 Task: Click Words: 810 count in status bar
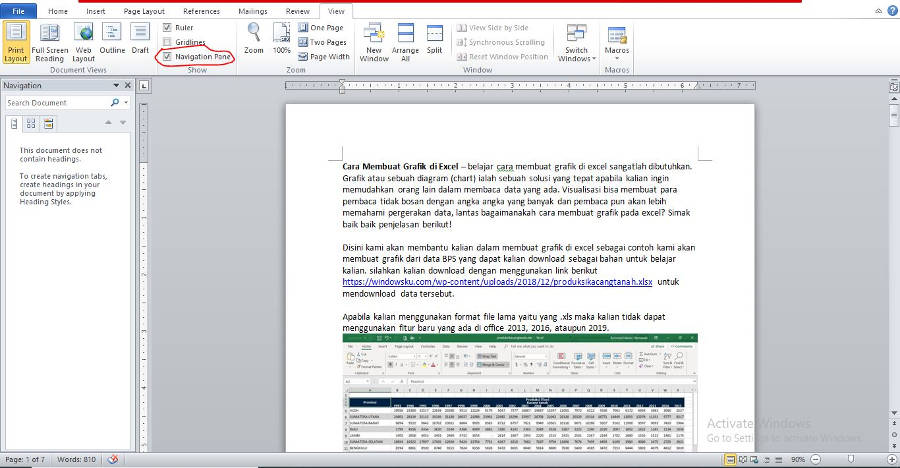coord(76,459)
